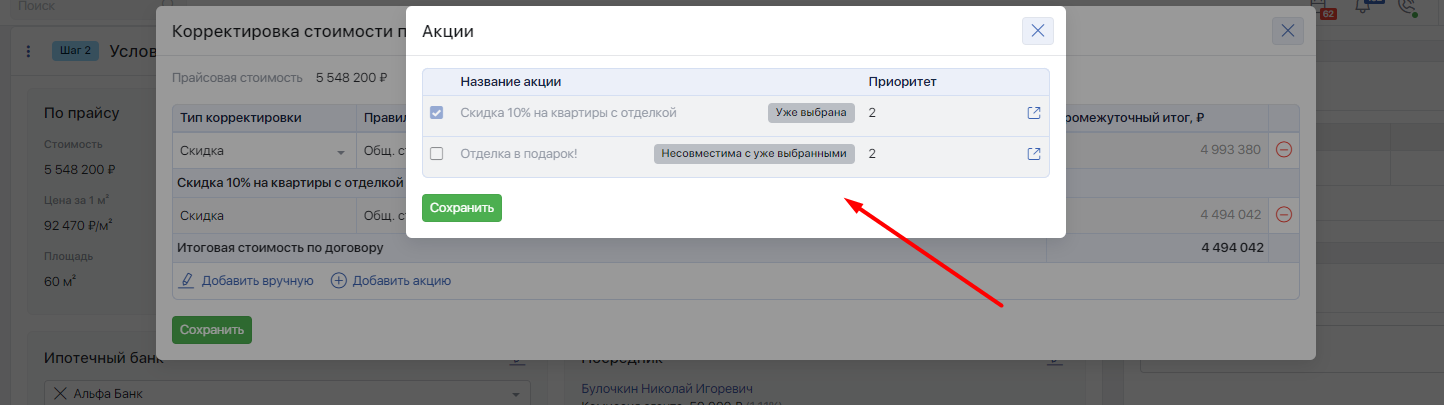Uncheck Скидка 10% на квартиры с отделкой
Image resolution: width=1444 pixels, height=405 pixels.
click(x=436, y=113)
